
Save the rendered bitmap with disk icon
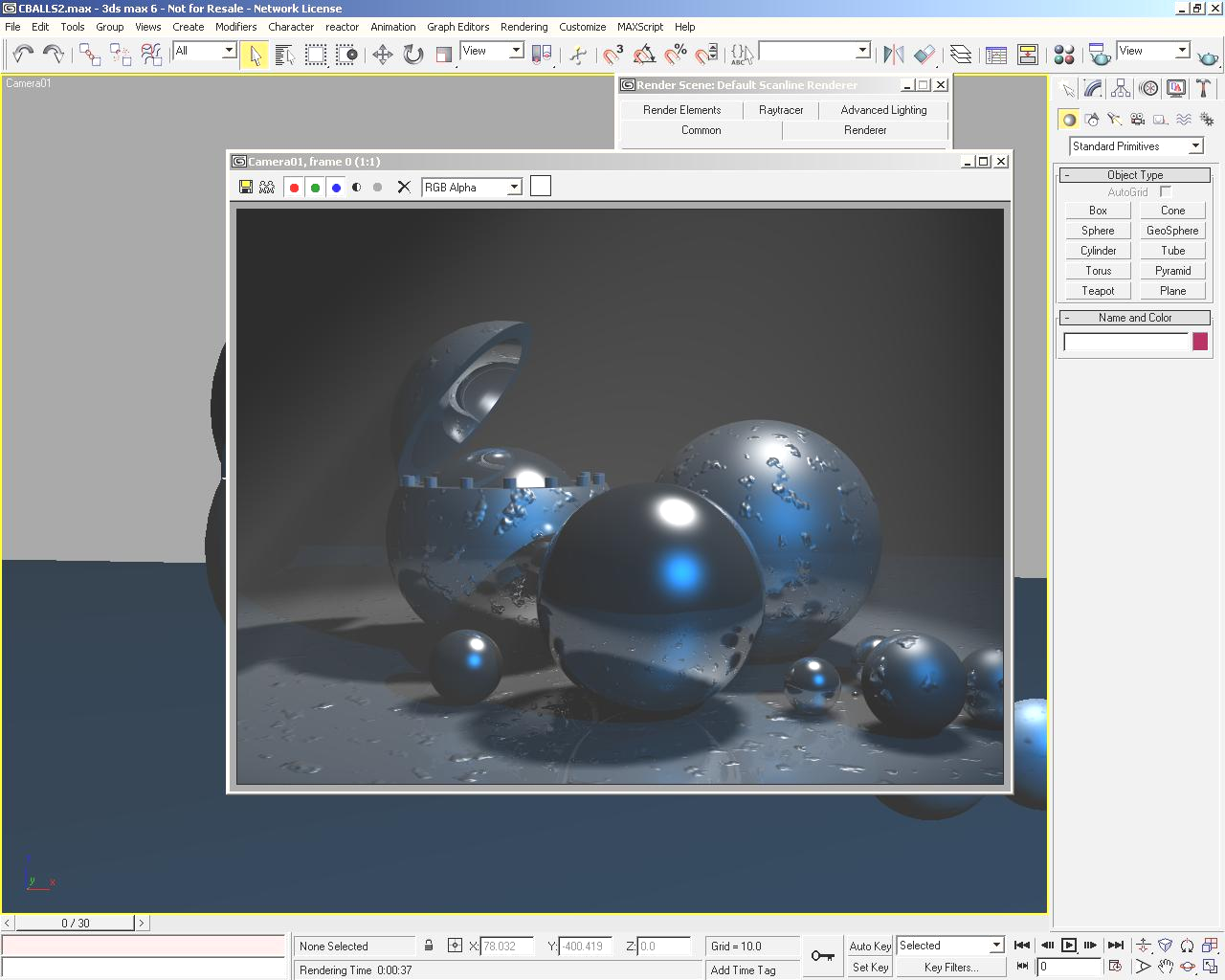(x=246, y=188)
